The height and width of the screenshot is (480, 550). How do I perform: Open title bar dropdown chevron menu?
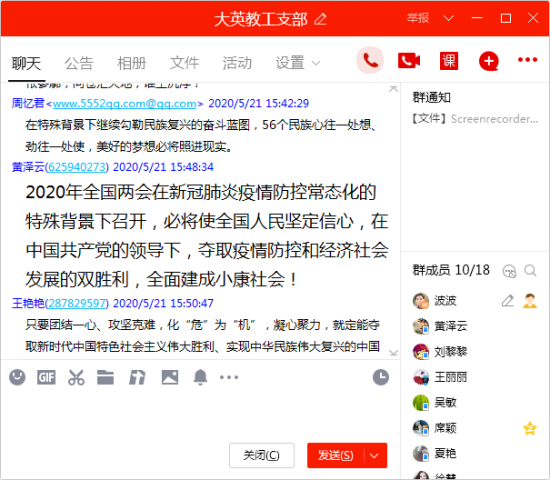coord(448,18)
